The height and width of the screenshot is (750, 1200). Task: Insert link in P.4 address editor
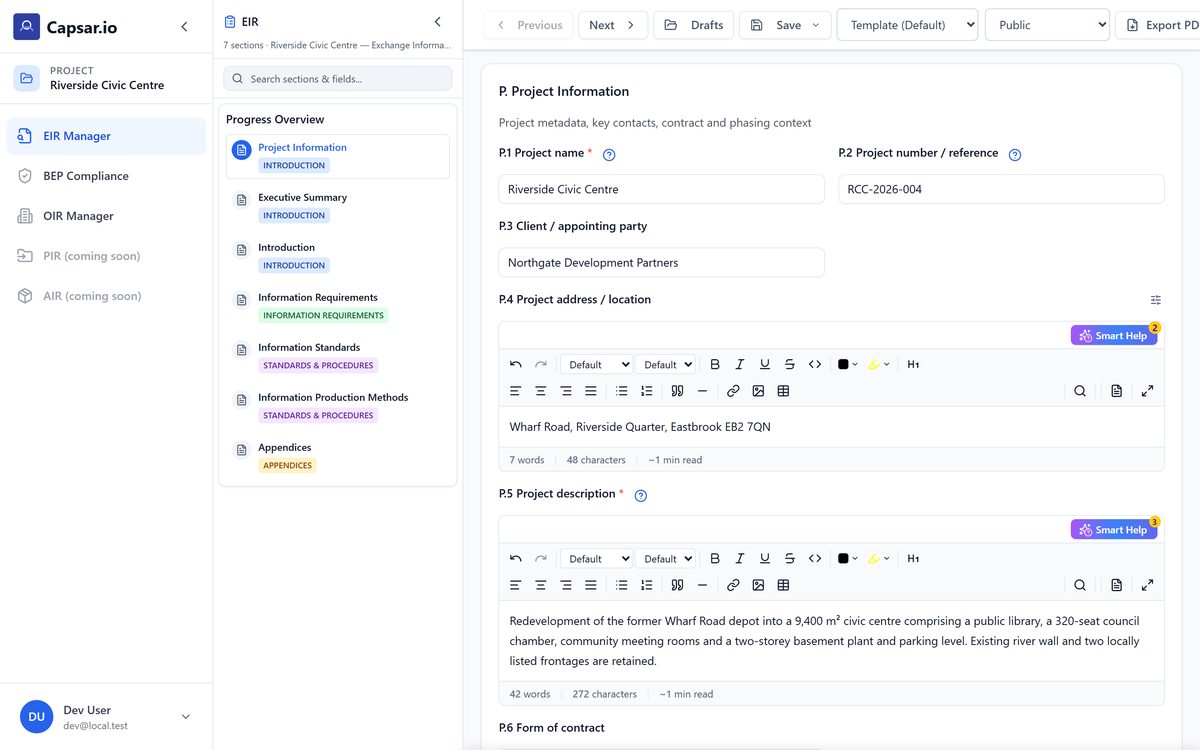733,391
